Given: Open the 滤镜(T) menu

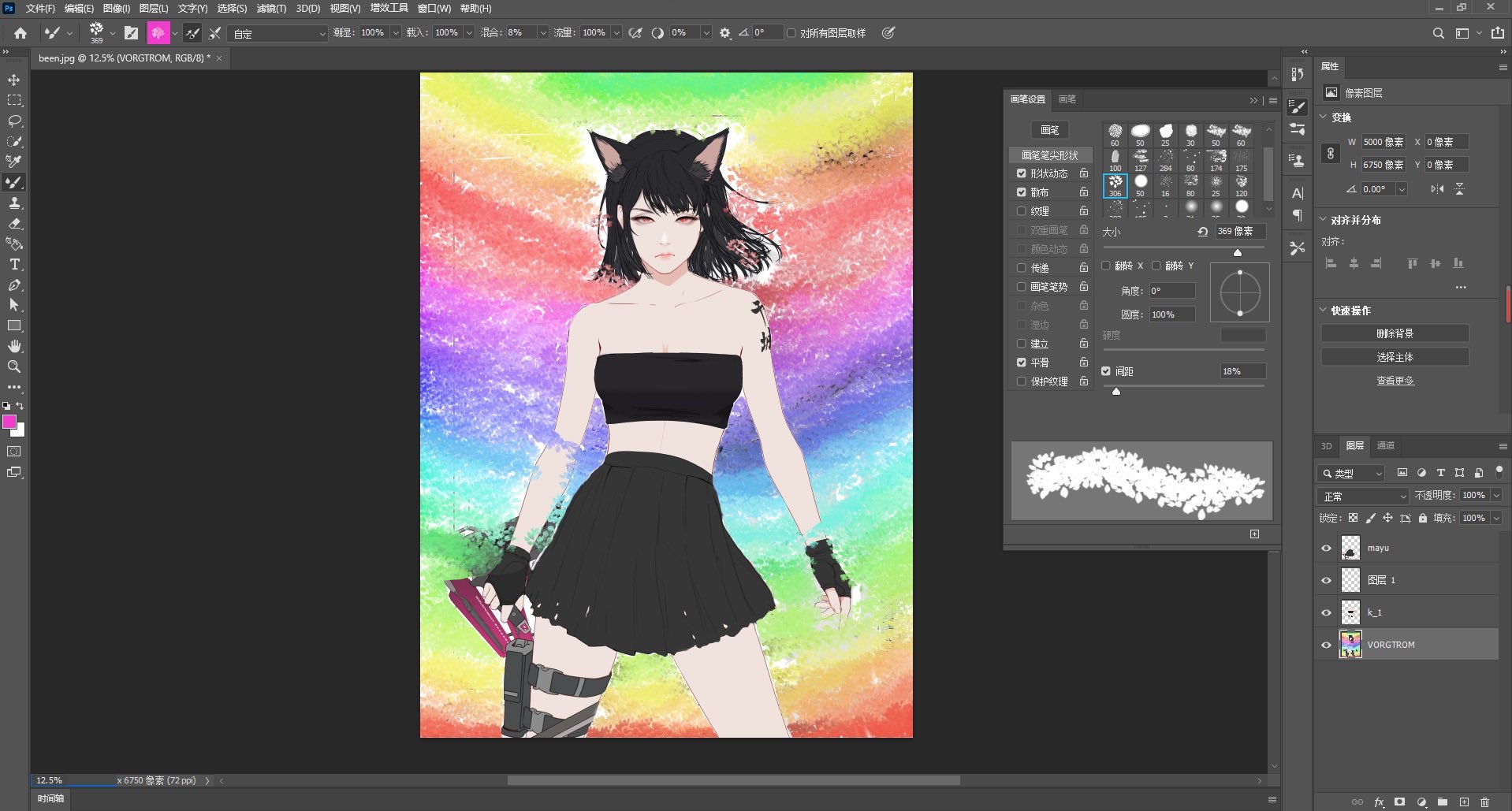Looking at the screenshot, I should click(271, 8).
